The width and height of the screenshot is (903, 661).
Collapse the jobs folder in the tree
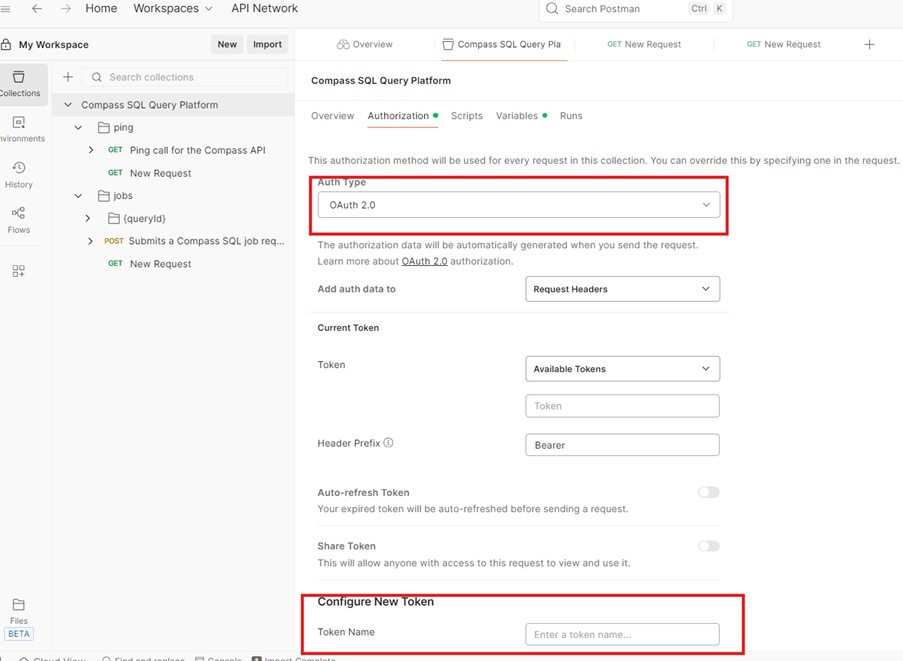click(x=79, y=196)
